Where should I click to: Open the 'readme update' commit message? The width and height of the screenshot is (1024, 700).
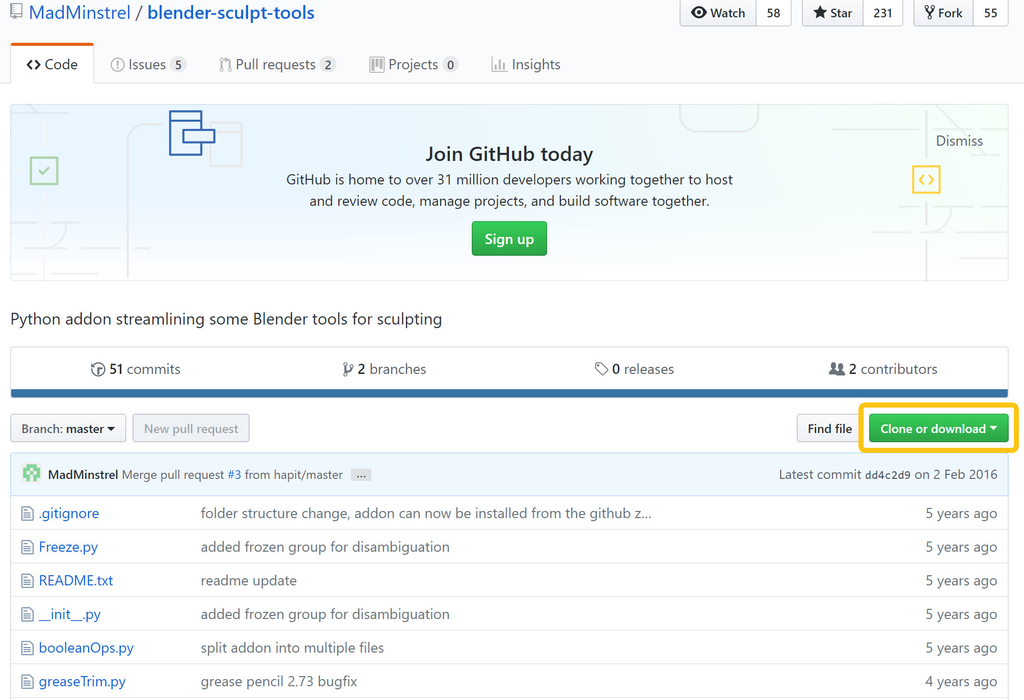click(248, 581)
